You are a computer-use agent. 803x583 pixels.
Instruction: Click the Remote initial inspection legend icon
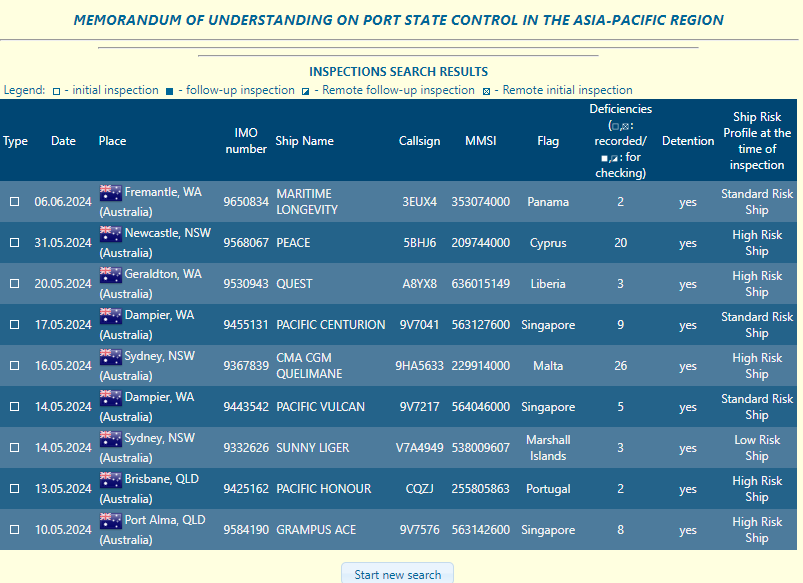pyautogui.click(x=486, y=91)
